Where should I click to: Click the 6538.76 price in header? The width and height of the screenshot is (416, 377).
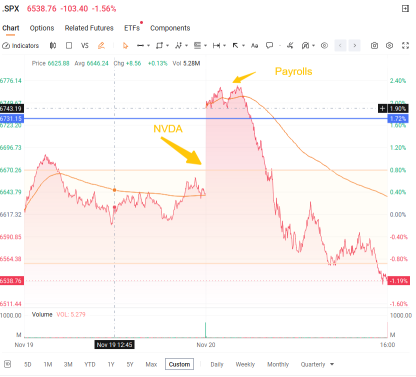42,9
